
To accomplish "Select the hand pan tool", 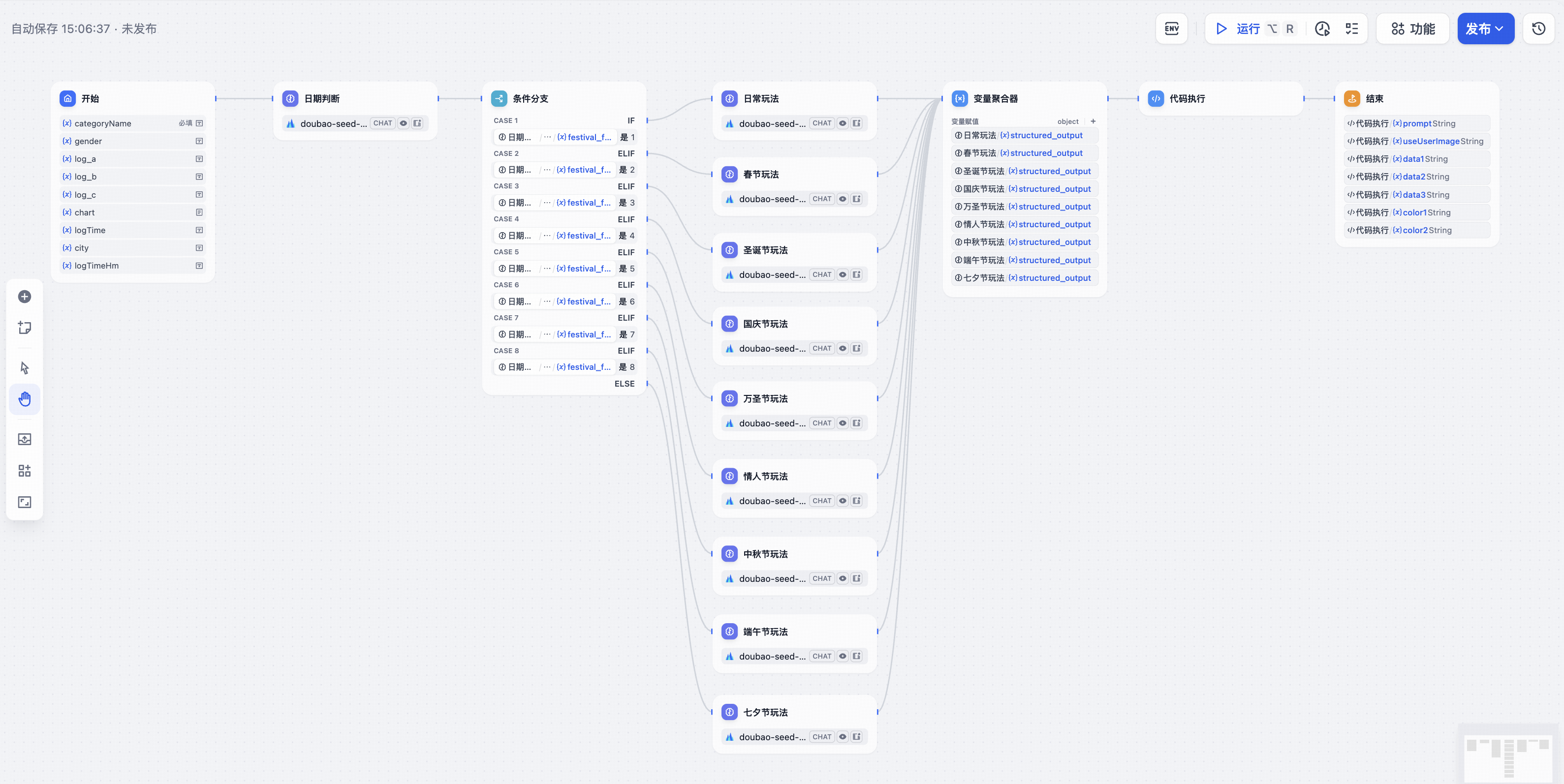I will 24,399.
